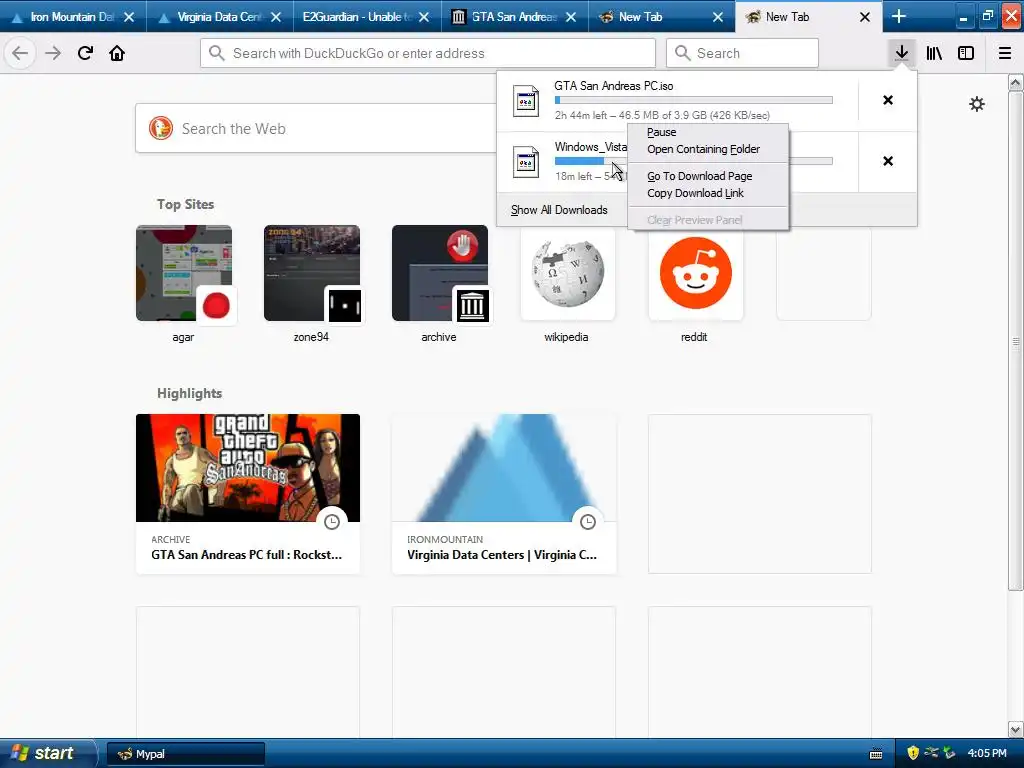Click the clock icon on GTA highlight
The image size is (1024, 768).
[332, 522]
